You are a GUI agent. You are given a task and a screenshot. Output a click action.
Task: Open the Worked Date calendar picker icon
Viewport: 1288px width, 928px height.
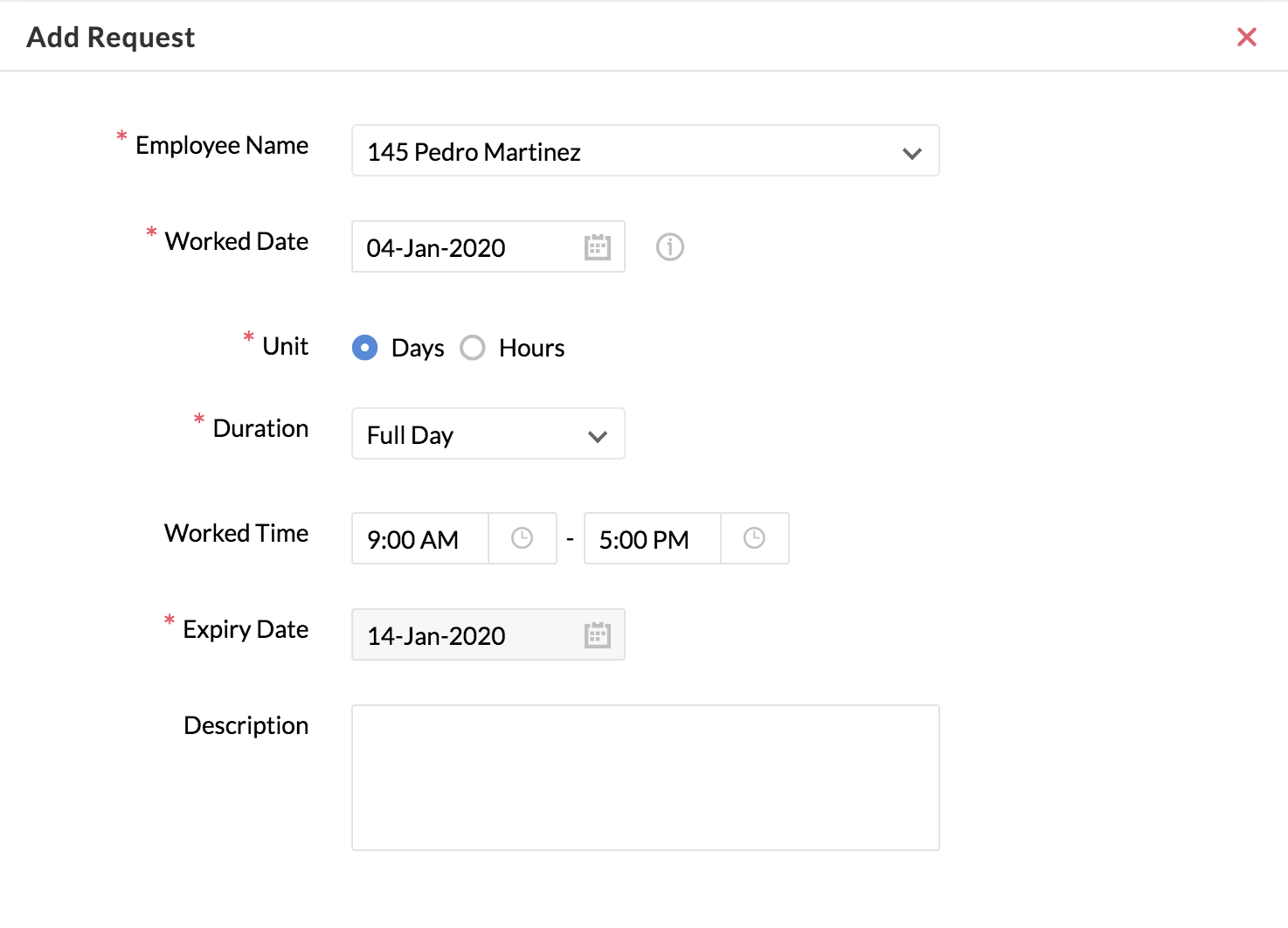pos(597,247)
